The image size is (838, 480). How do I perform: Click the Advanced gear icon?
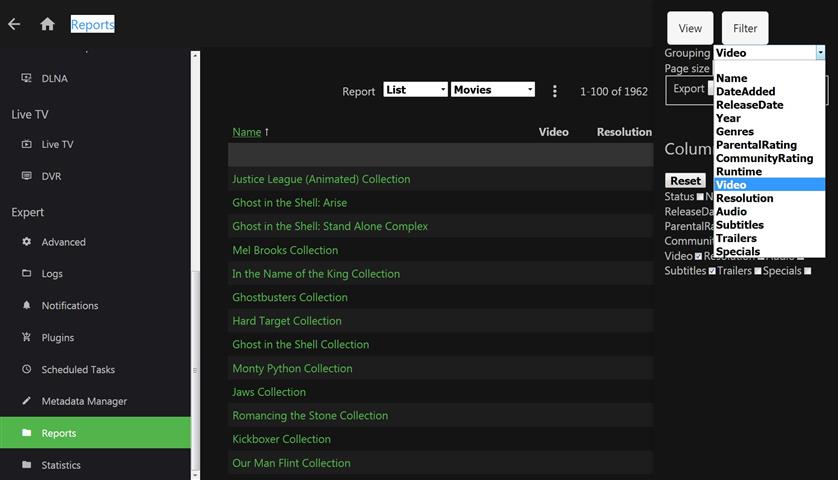pyautogui.click(x=26, y=242)
